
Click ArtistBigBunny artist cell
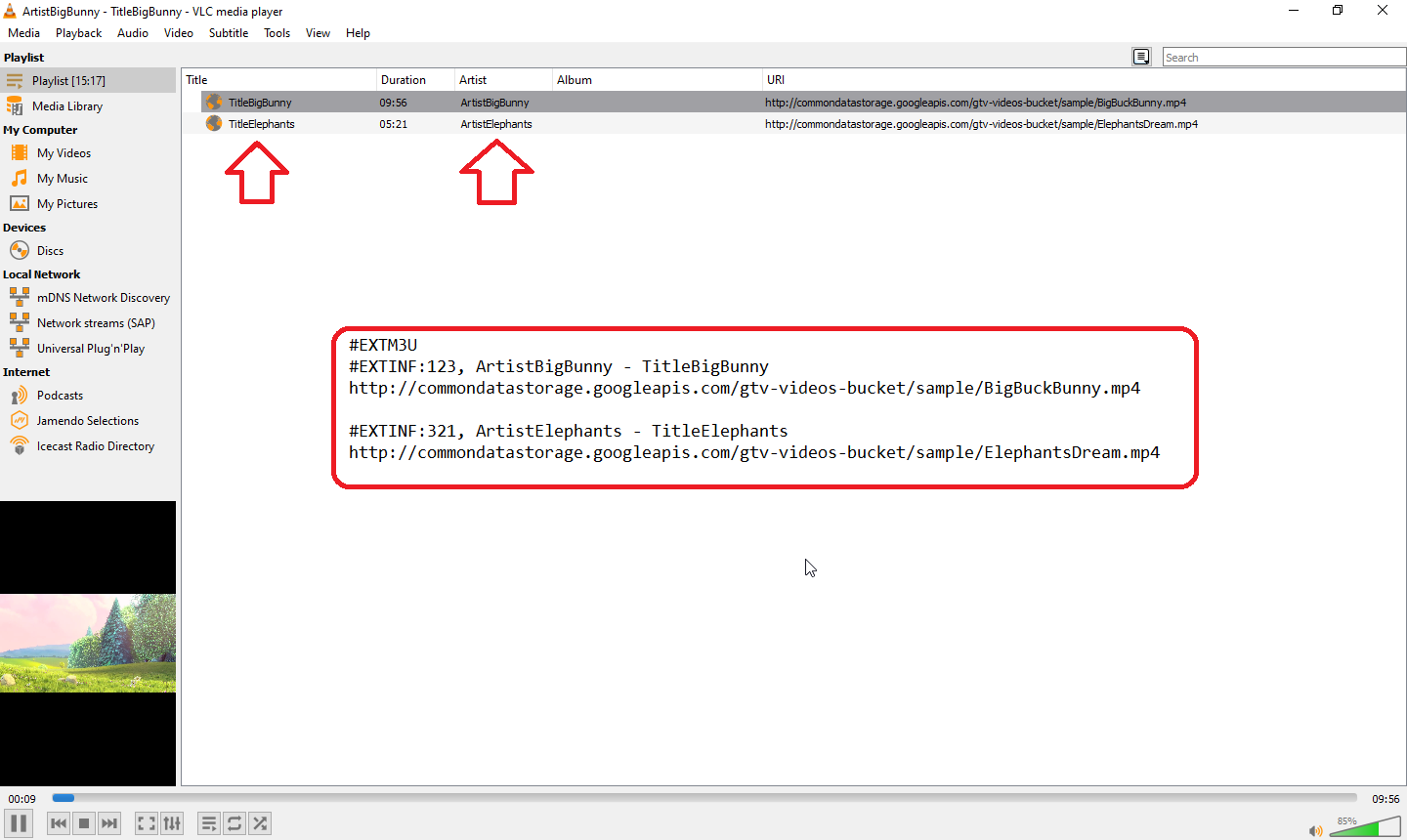[495, 103]
